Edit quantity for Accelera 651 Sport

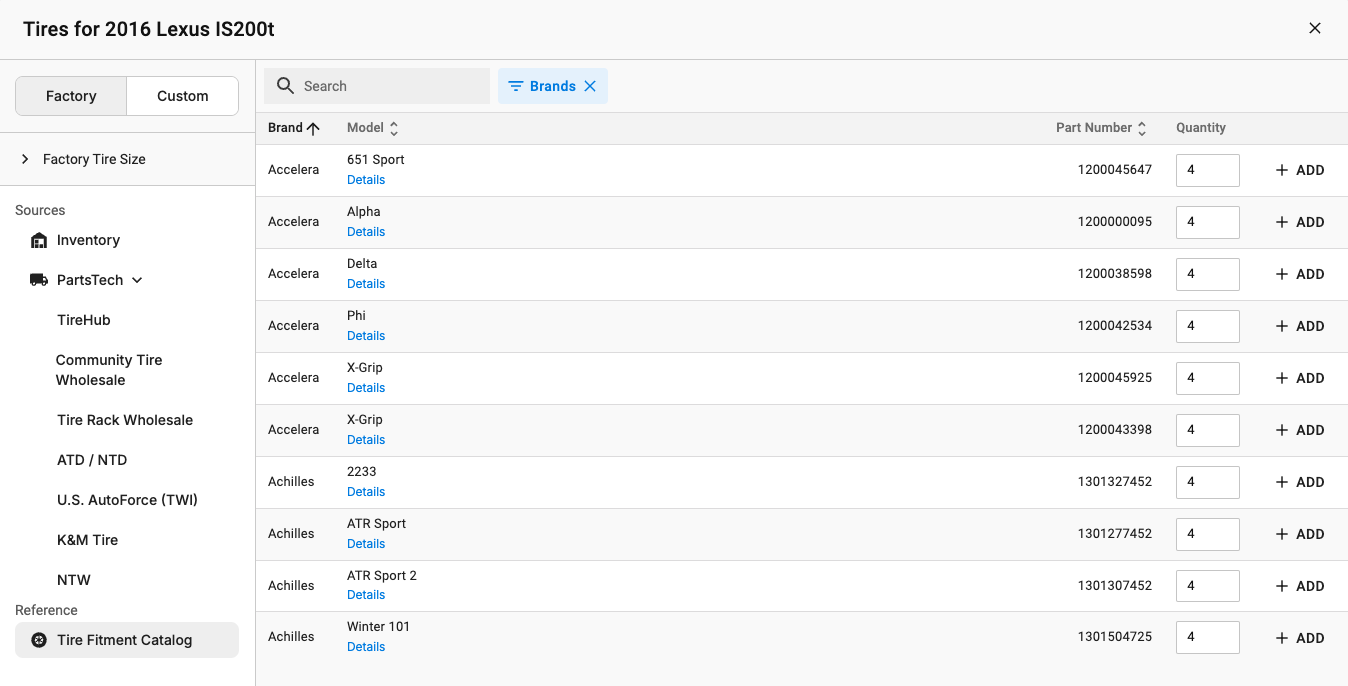pyautogui.click(x=1208, y=170)
